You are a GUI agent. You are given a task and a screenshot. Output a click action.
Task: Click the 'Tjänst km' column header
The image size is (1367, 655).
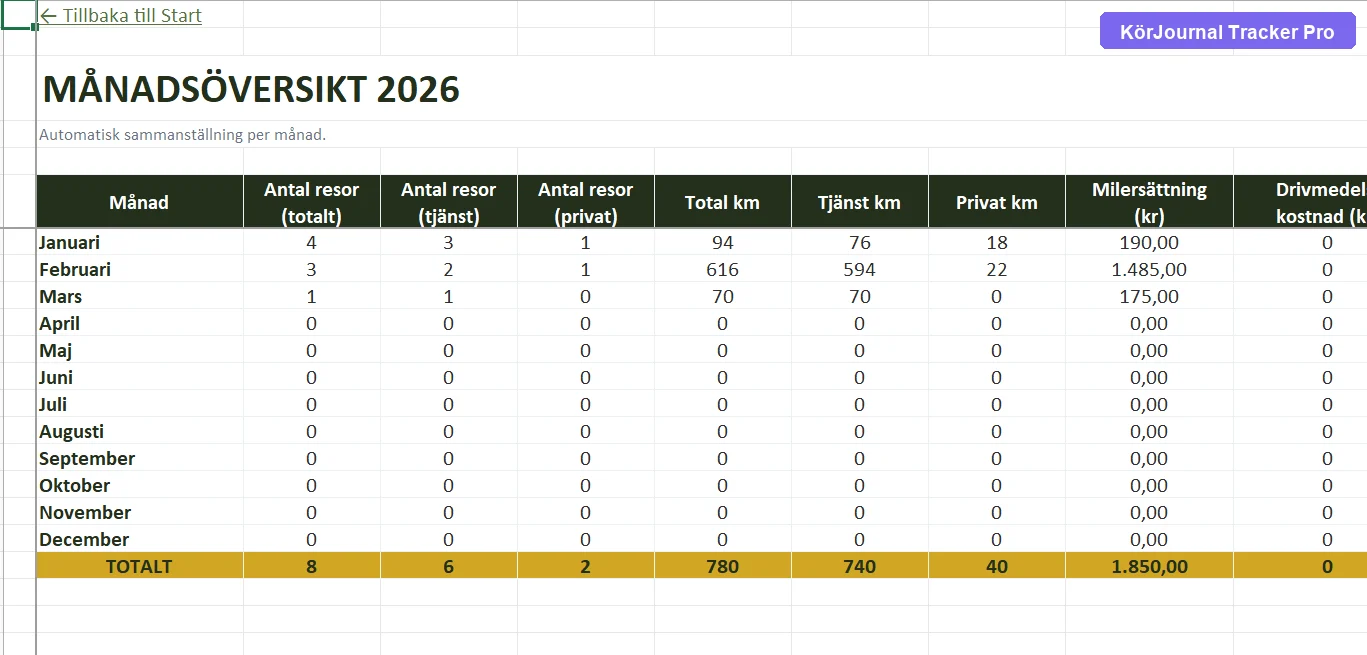tap(859, 202)
